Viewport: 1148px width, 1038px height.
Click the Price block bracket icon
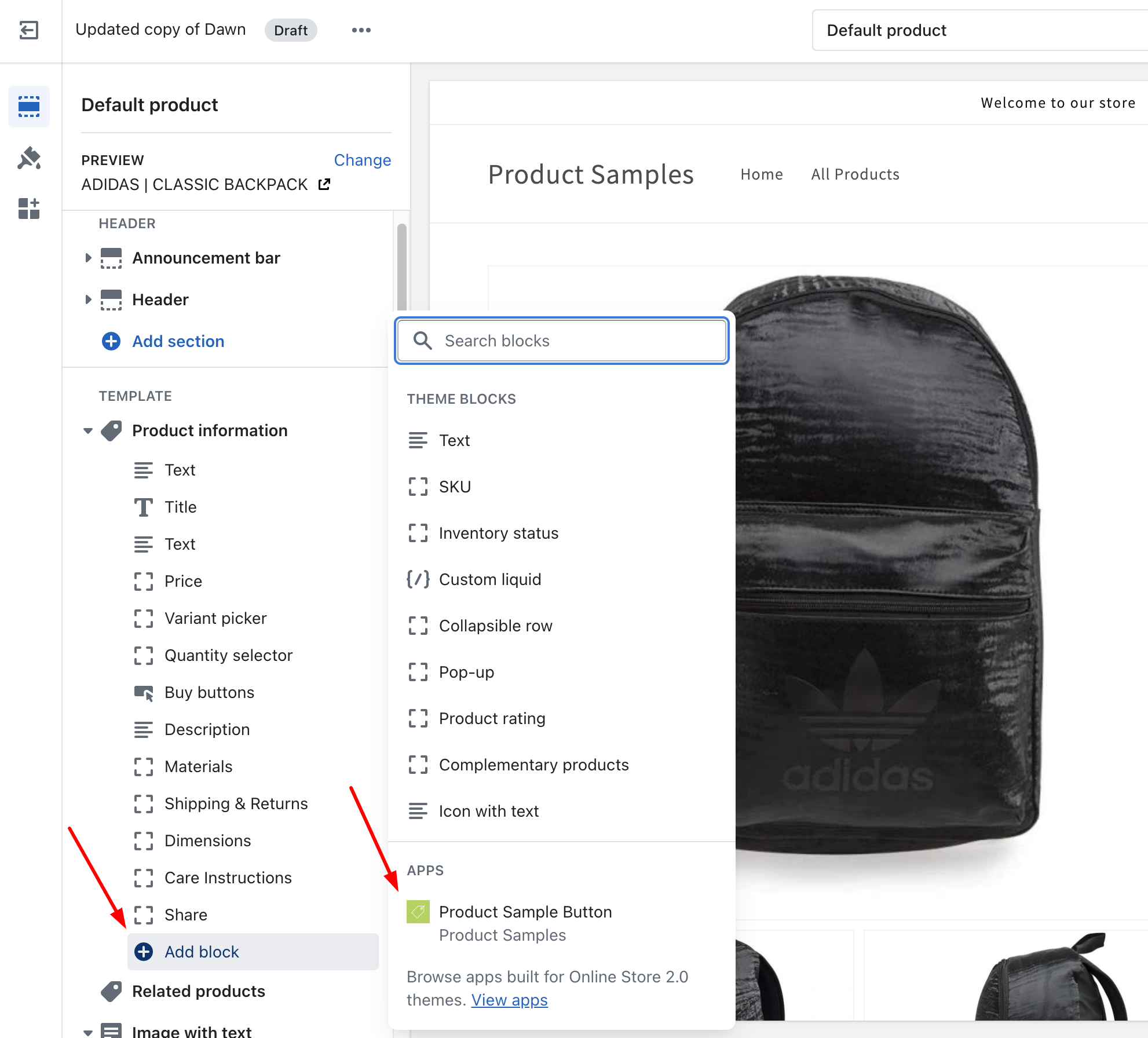[x=144, y=582]
